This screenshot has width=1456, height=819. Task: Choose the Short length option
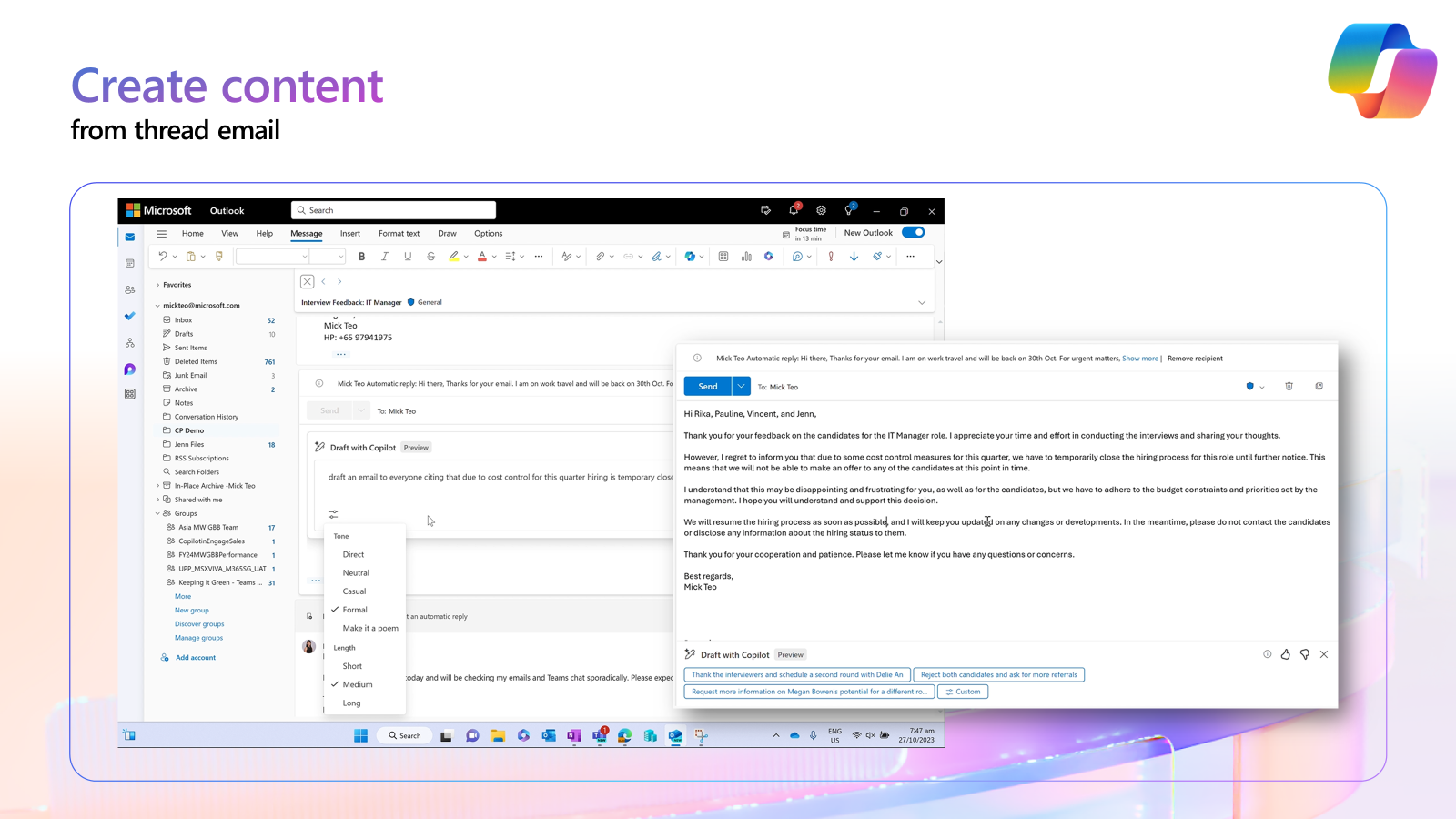pyautogui.click(x=352, y=666)
